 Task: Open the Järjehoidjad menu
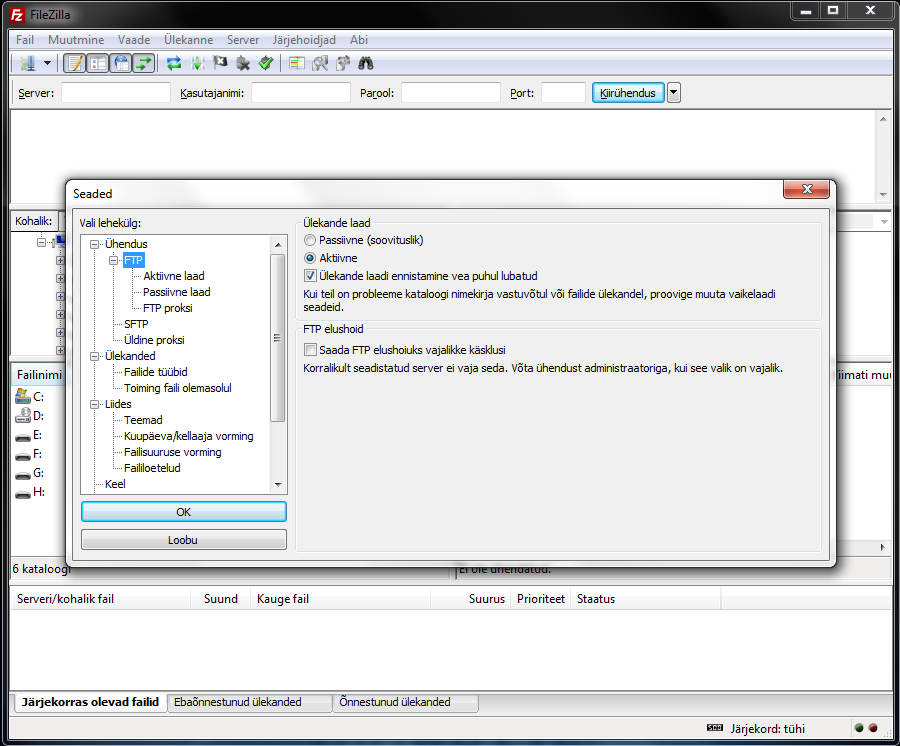coord(304,40)
